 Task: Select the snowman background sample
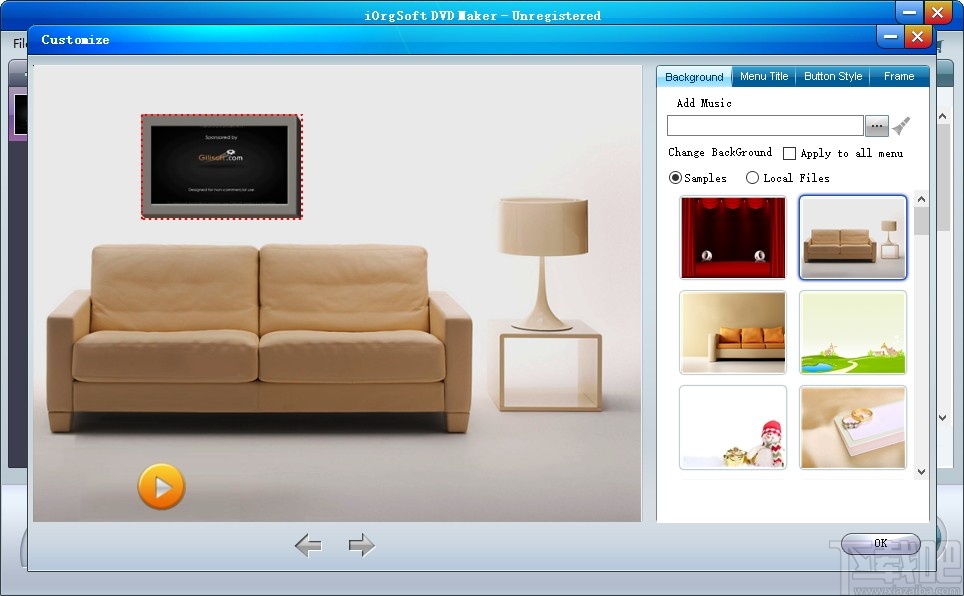733,427
